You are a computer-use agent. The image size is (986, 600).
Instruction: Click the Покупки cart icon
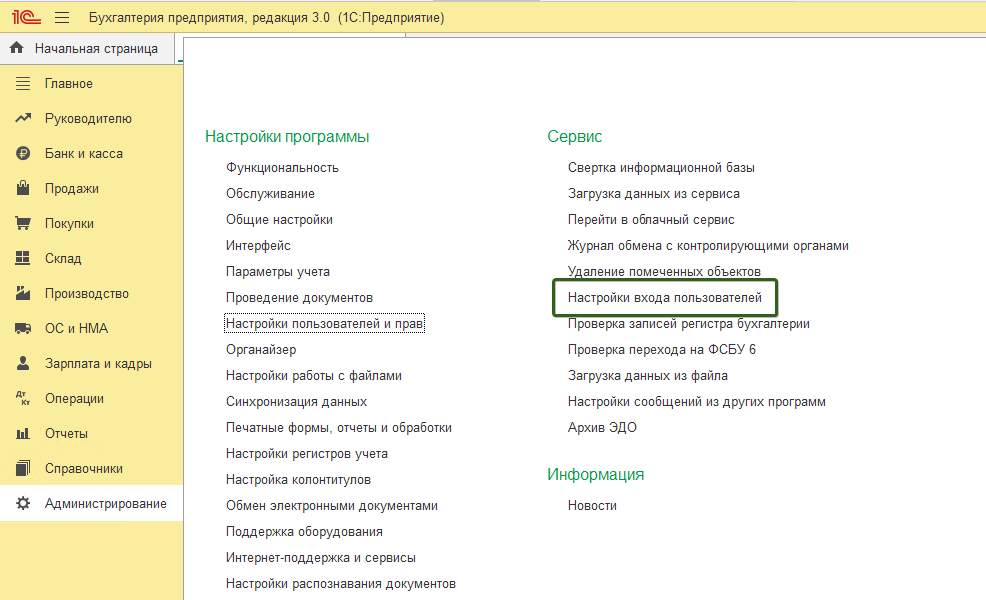pyautogui.click(x=23, y=223)
